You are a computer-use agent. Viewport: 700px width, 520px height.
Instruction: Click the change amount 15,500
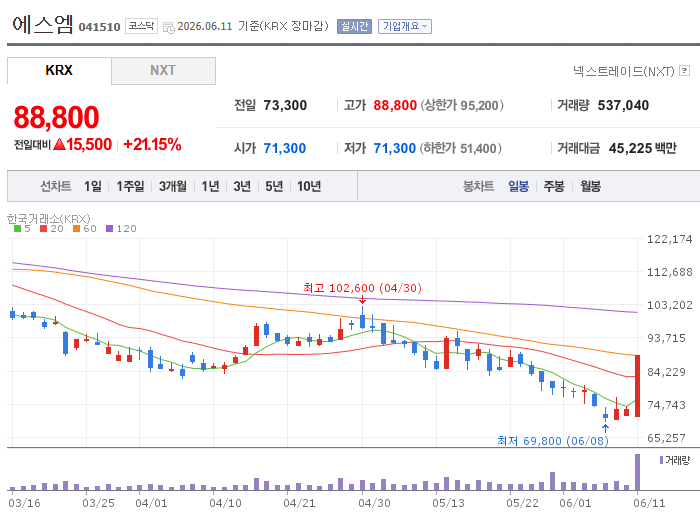click(89, 145)
